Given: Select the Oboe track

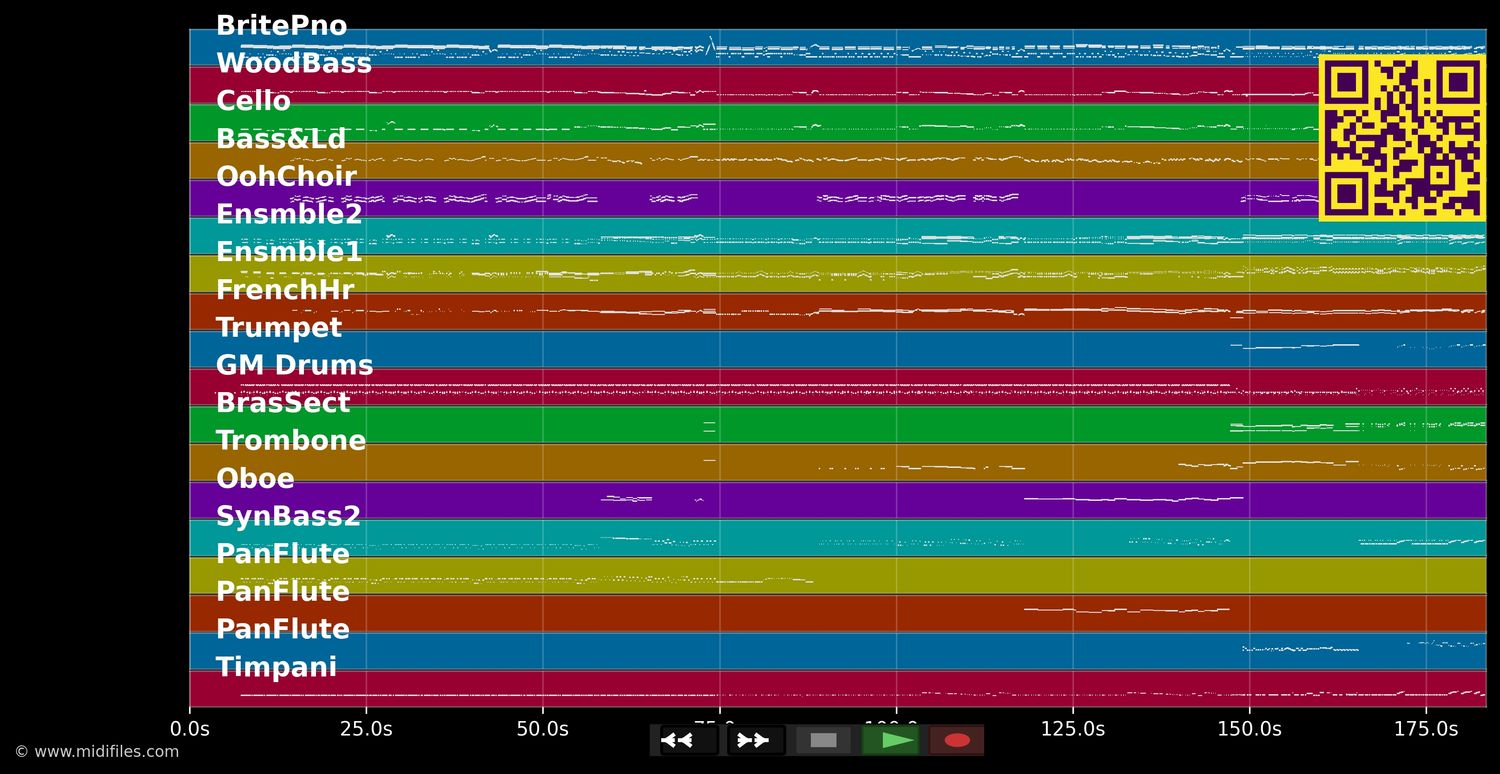Looking at the screenshot, I should [254, 478].
